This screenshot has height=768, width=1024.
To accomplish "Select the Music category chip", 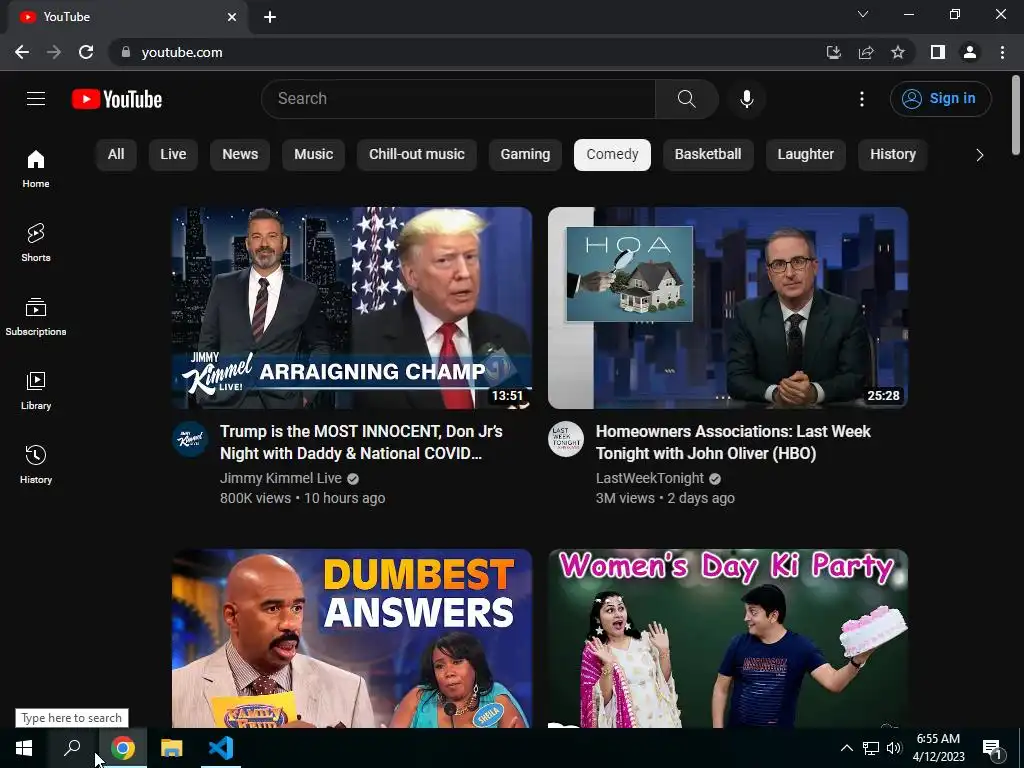I will point(313,155).
